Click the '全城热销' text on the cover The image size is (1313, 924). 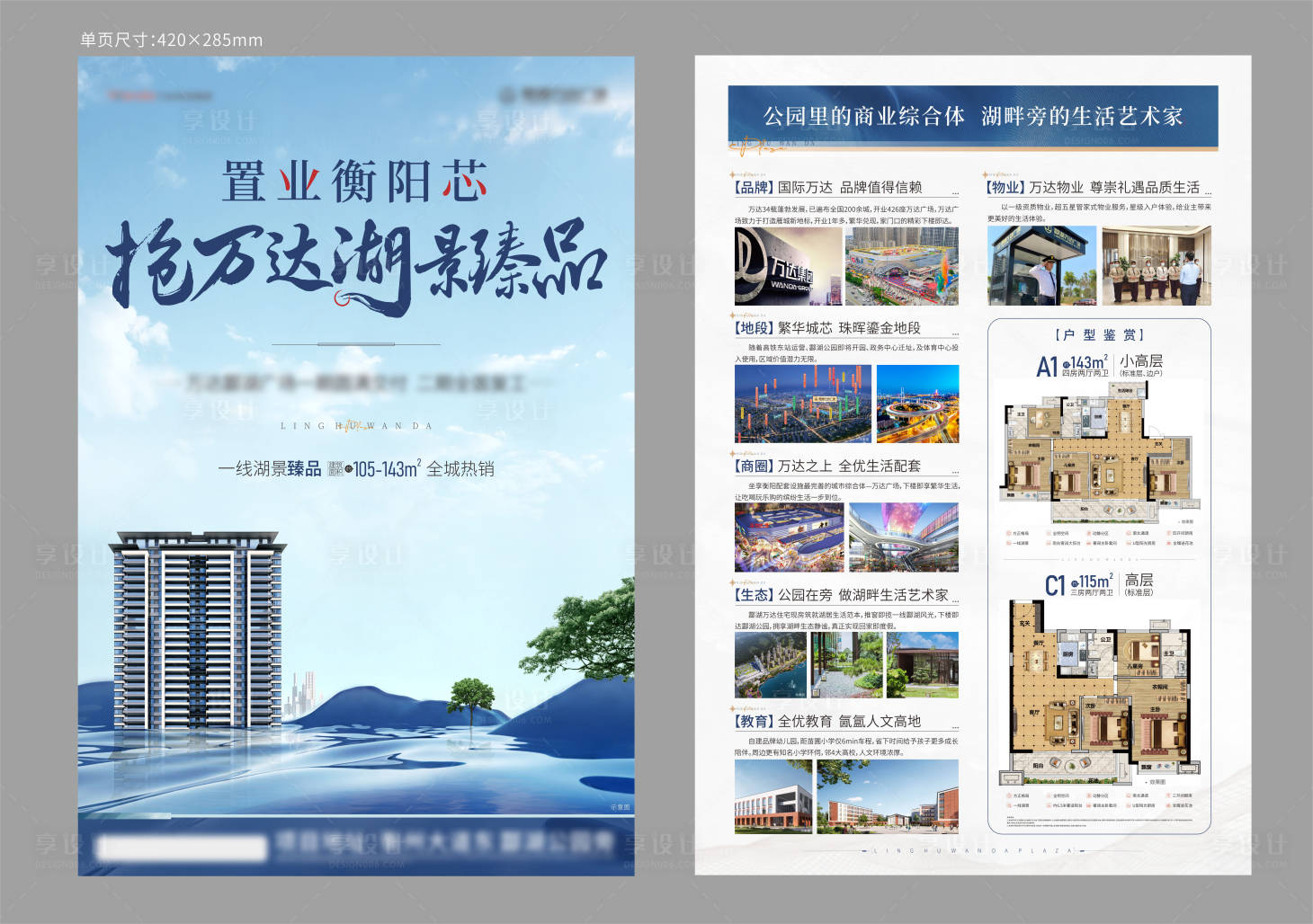pos(460,468)
